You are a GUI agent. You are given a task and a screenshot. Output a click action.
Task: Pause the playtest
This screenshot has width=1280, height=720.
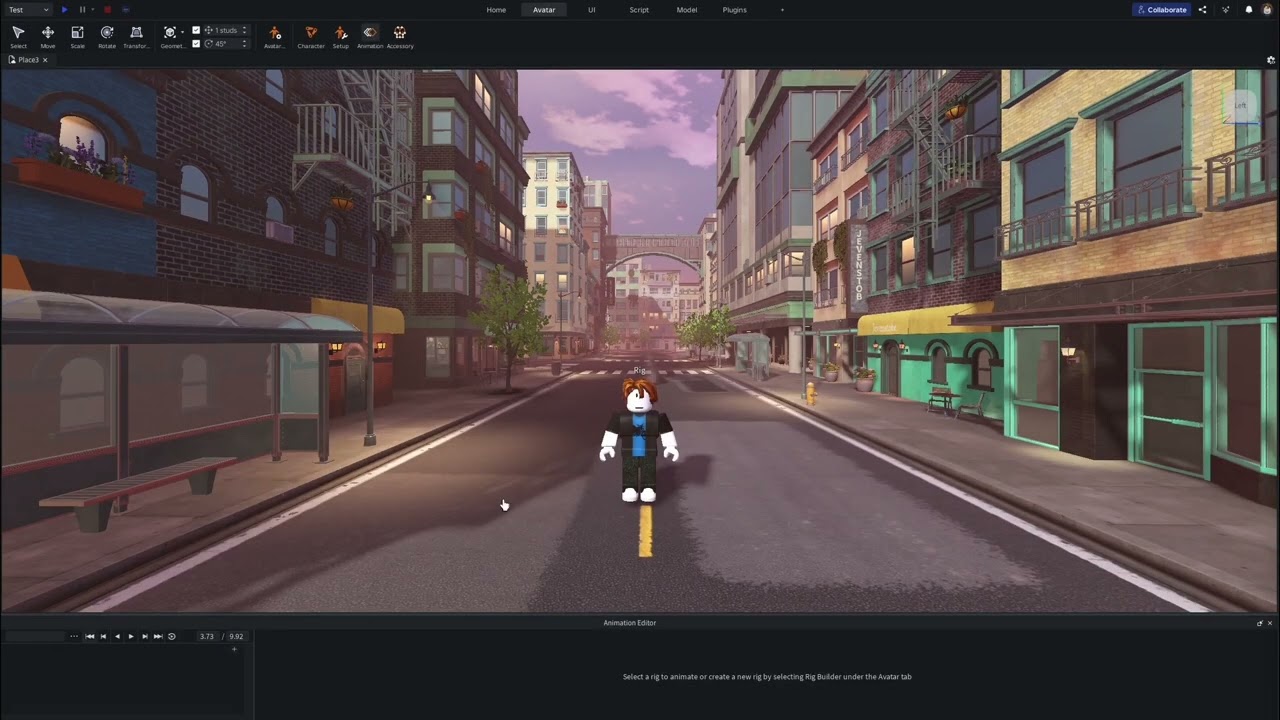click(82, 9)
